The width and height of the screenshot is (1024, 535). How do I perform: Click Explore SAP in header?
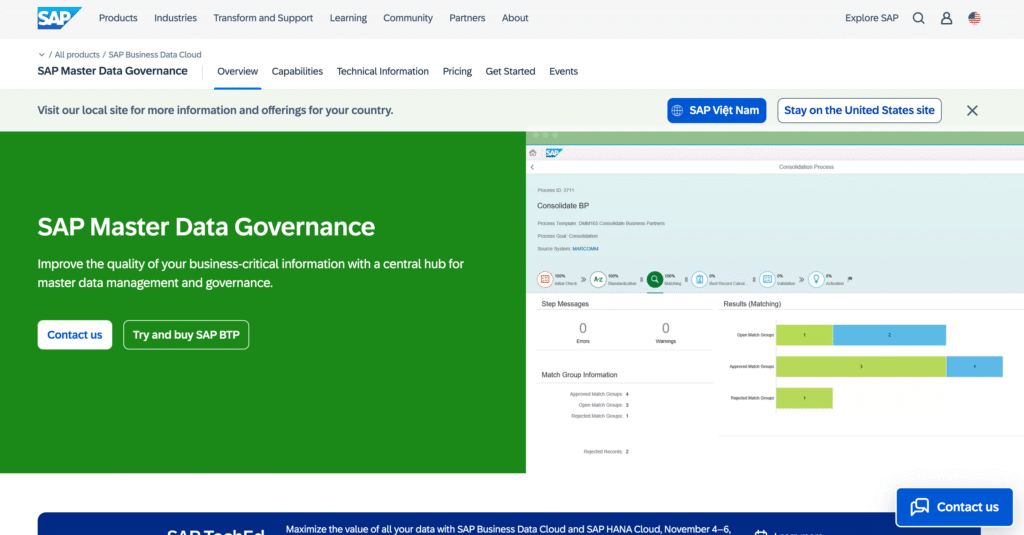pos(872,18)
